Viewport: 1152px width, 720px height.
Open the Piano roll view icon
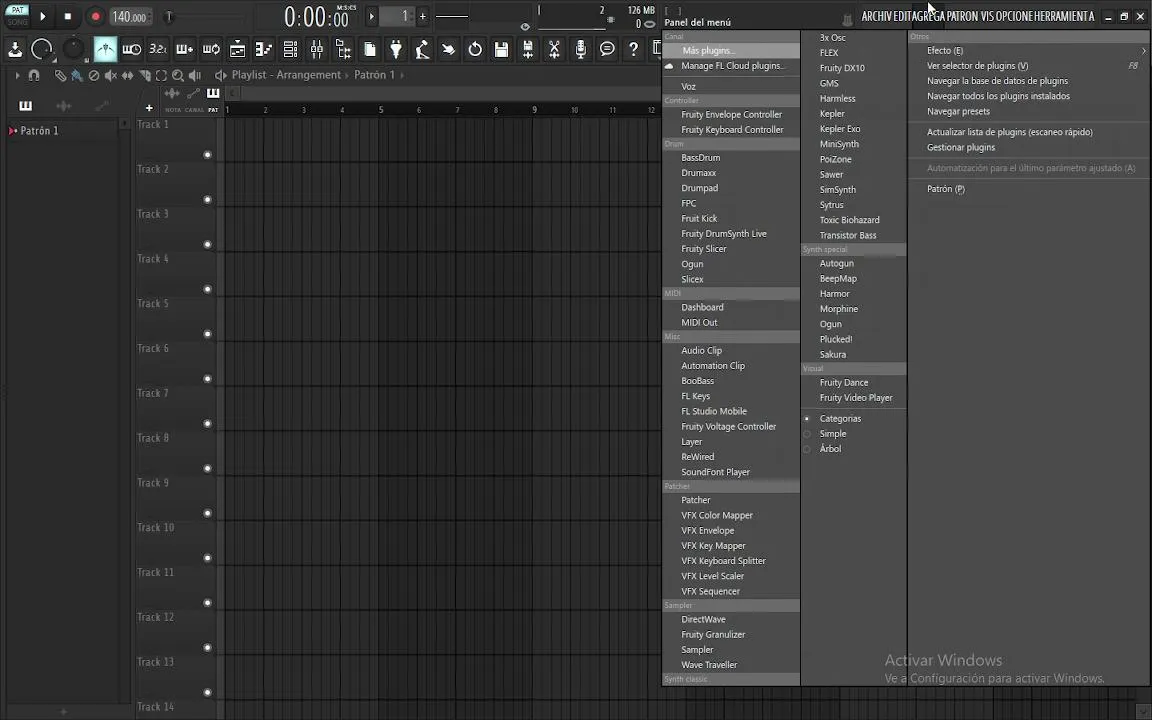coord(264,49)
